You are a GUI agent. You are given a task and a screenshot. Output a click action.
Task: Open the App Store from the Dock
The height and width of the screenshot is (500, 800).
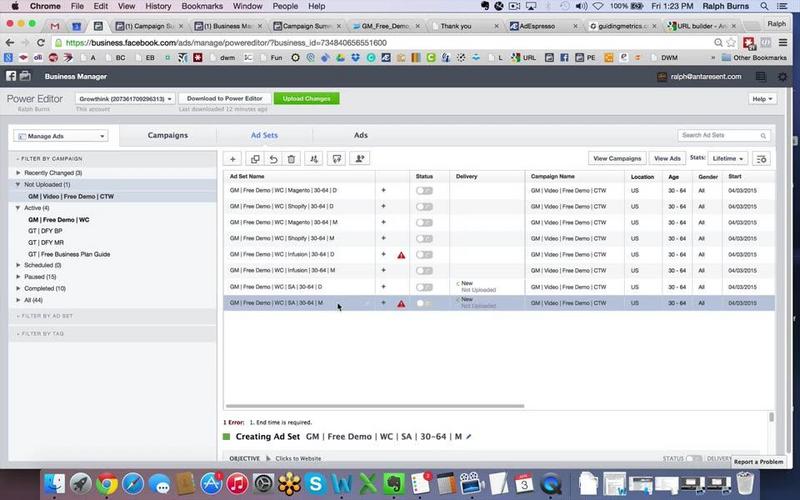pyautogui.click(x=211, y=483)
